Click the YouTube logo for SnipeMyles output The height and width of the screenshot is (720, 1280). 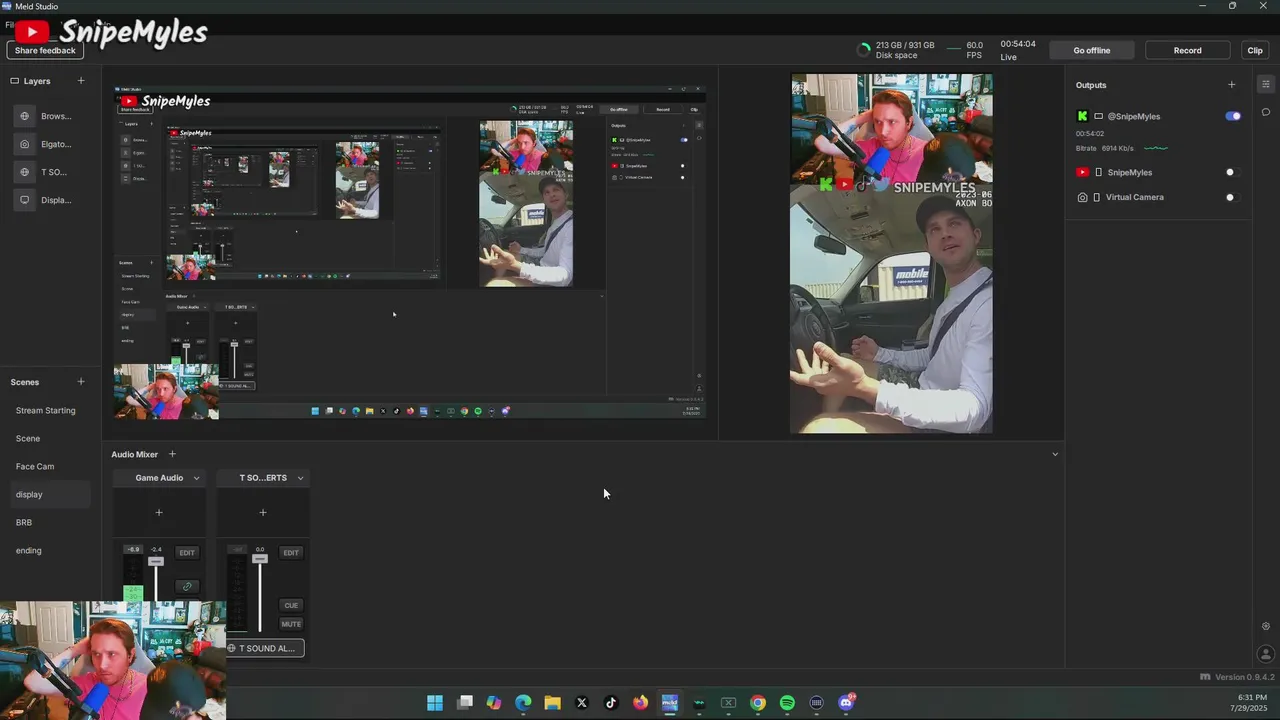[1082, 172]
